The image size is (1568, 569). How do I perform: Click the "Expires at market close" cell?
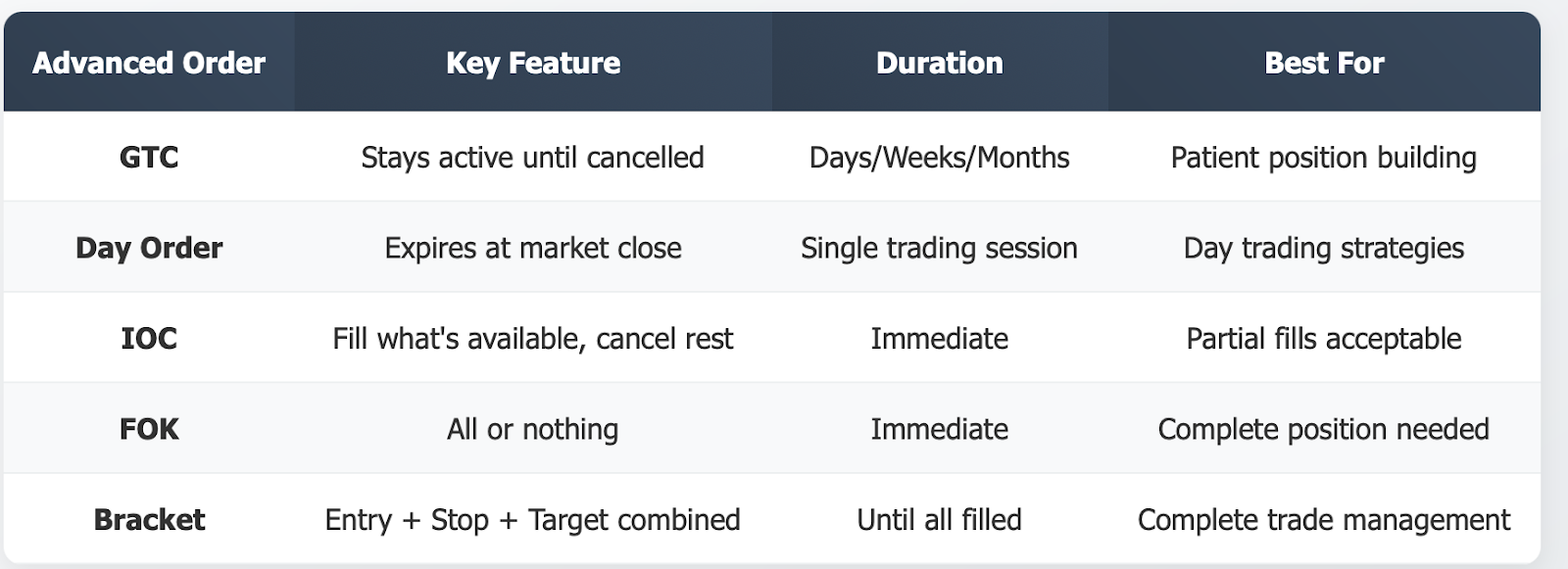coord(533,249)
